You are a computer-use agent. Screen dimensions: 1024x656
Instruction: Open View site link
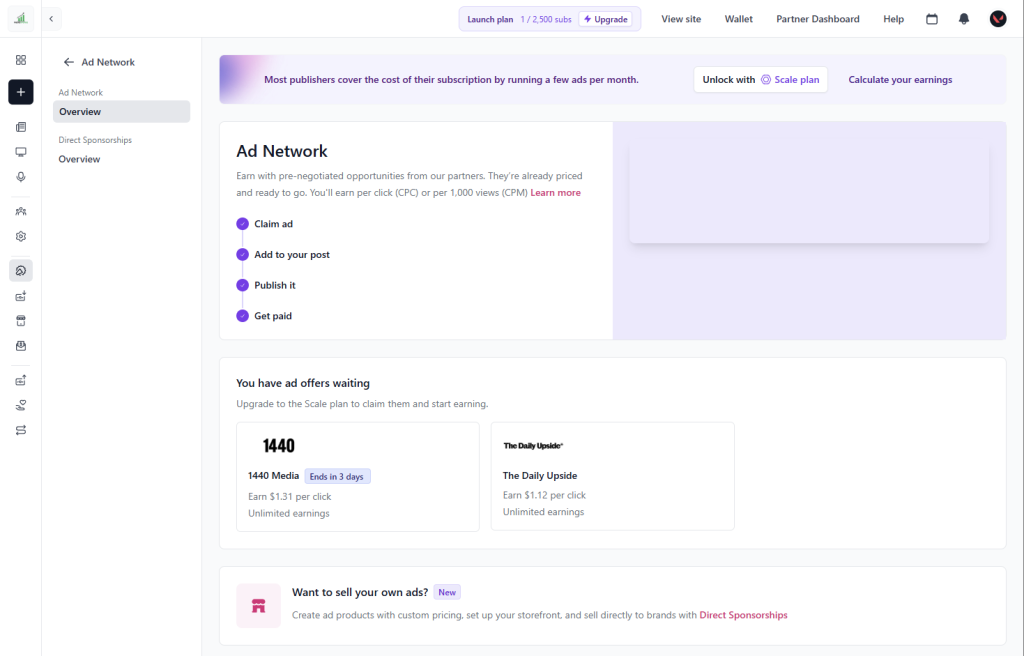click(x=681, y=19)
